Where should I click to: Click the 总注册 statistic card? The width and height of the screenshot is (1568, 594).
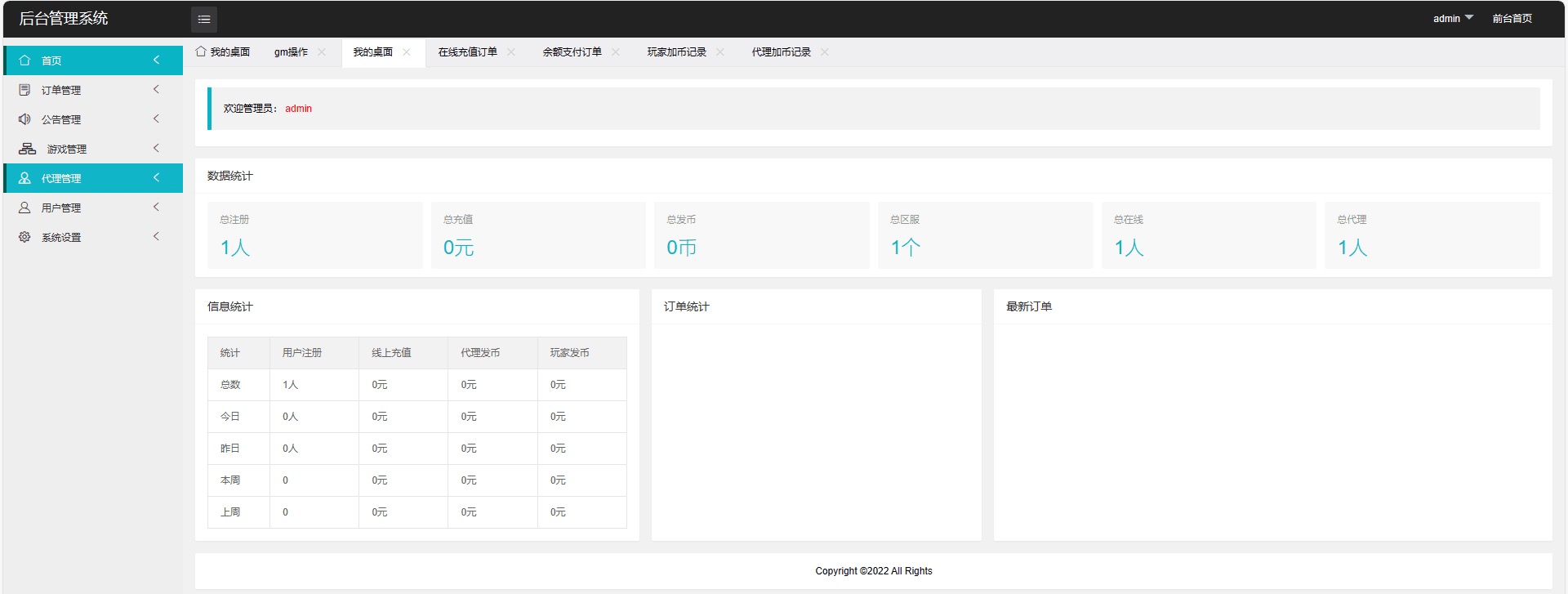coord(315,235)
